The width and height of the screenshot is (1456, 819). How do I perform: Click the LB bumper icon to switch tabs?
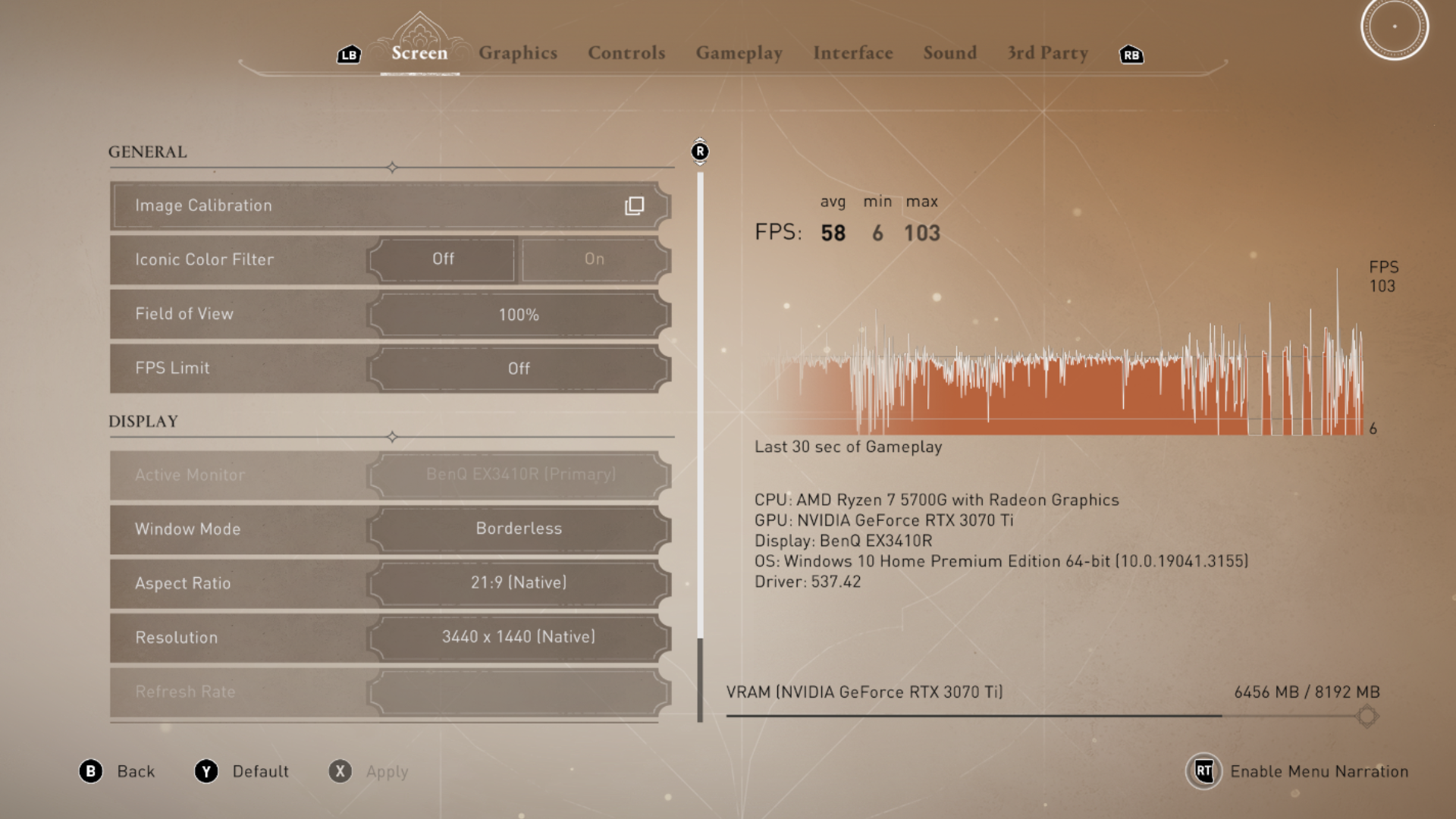(349, 54)
